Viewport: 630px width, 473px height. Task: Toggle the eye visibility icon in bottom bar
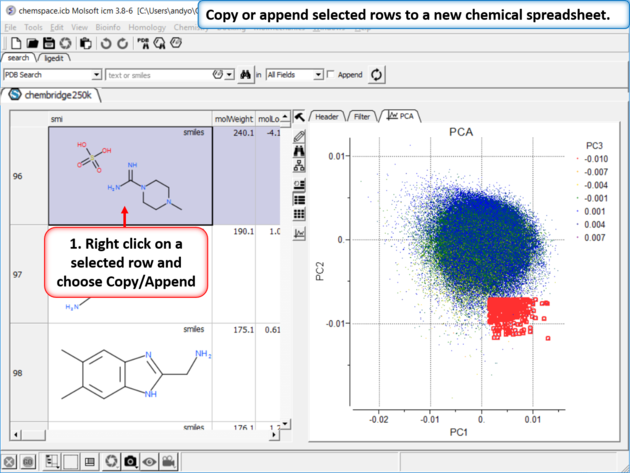click(150, 461)
